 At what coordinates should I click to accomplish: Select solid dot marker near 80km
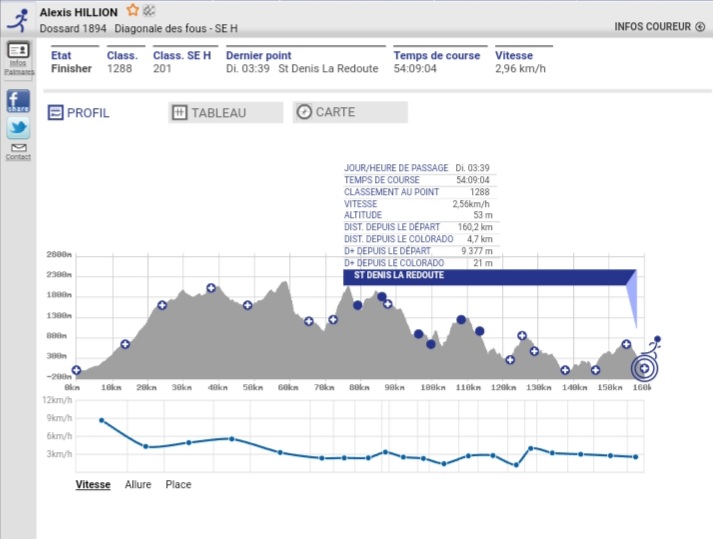[x=357, y=305]
